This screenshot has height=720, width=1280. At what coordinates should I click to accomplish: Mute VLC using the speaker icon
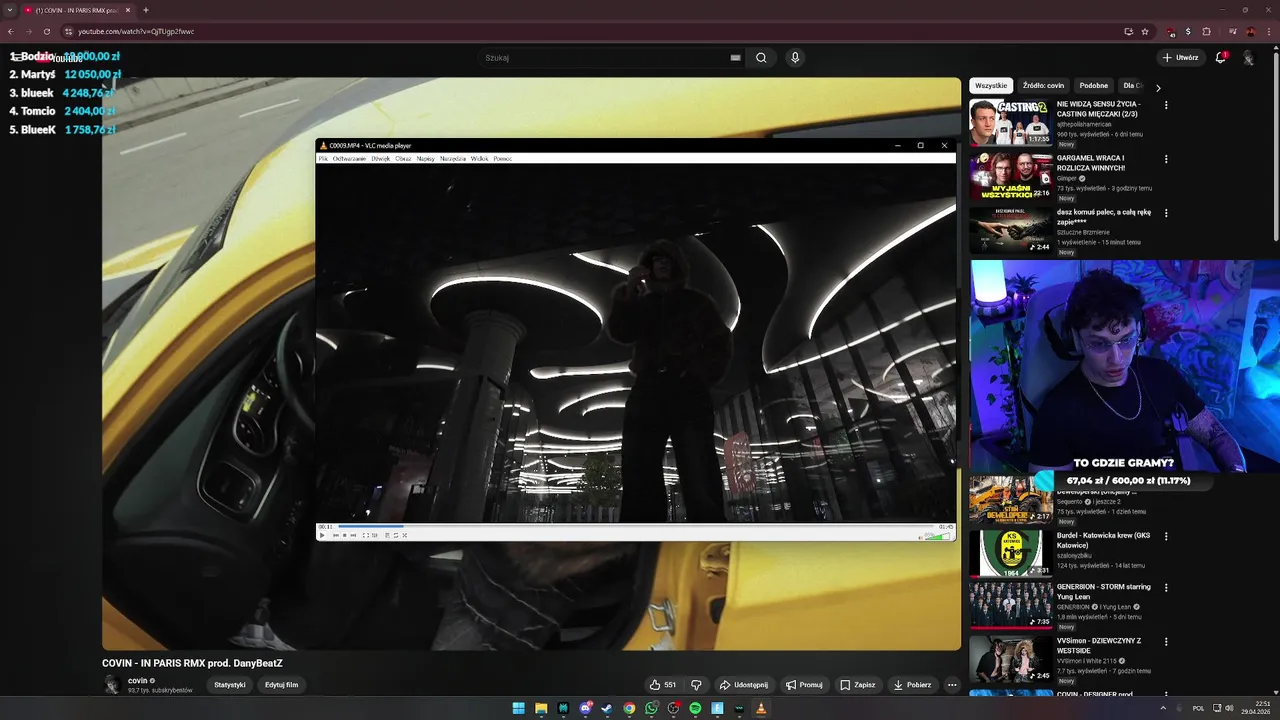coord(922,537)
